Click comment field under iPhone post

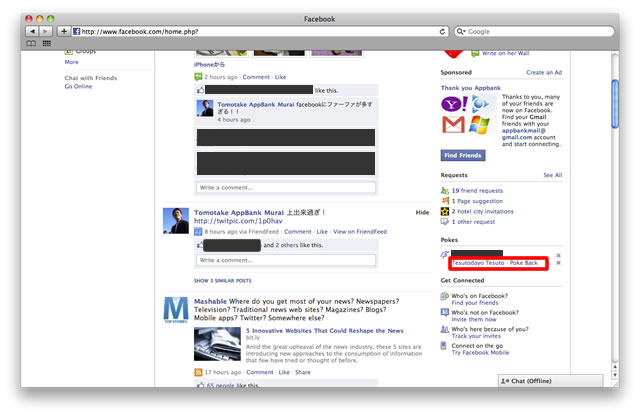click(286, 188)
